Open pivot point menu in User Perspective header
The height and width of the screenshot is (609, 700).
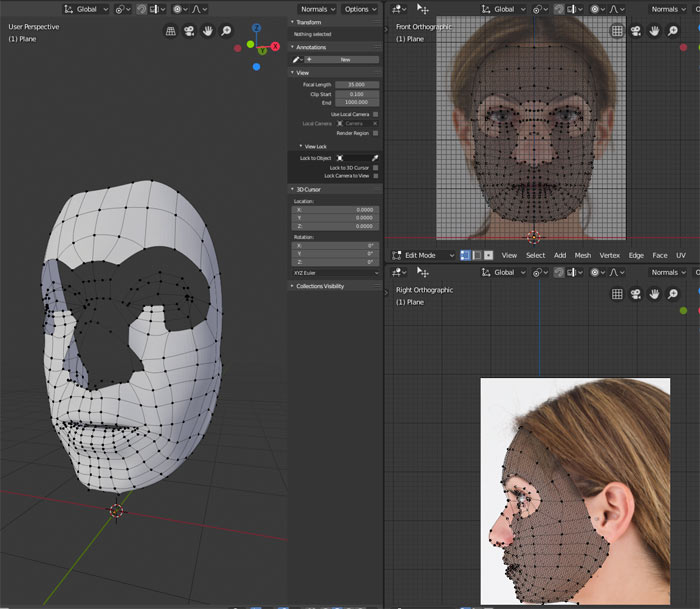[123, 9]
